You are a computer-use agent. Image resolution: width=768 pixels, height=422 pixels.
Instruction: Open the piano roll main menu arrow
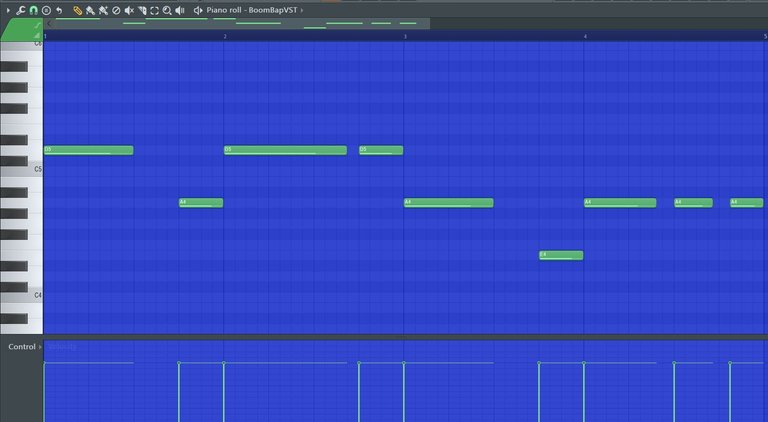(8, 10)
